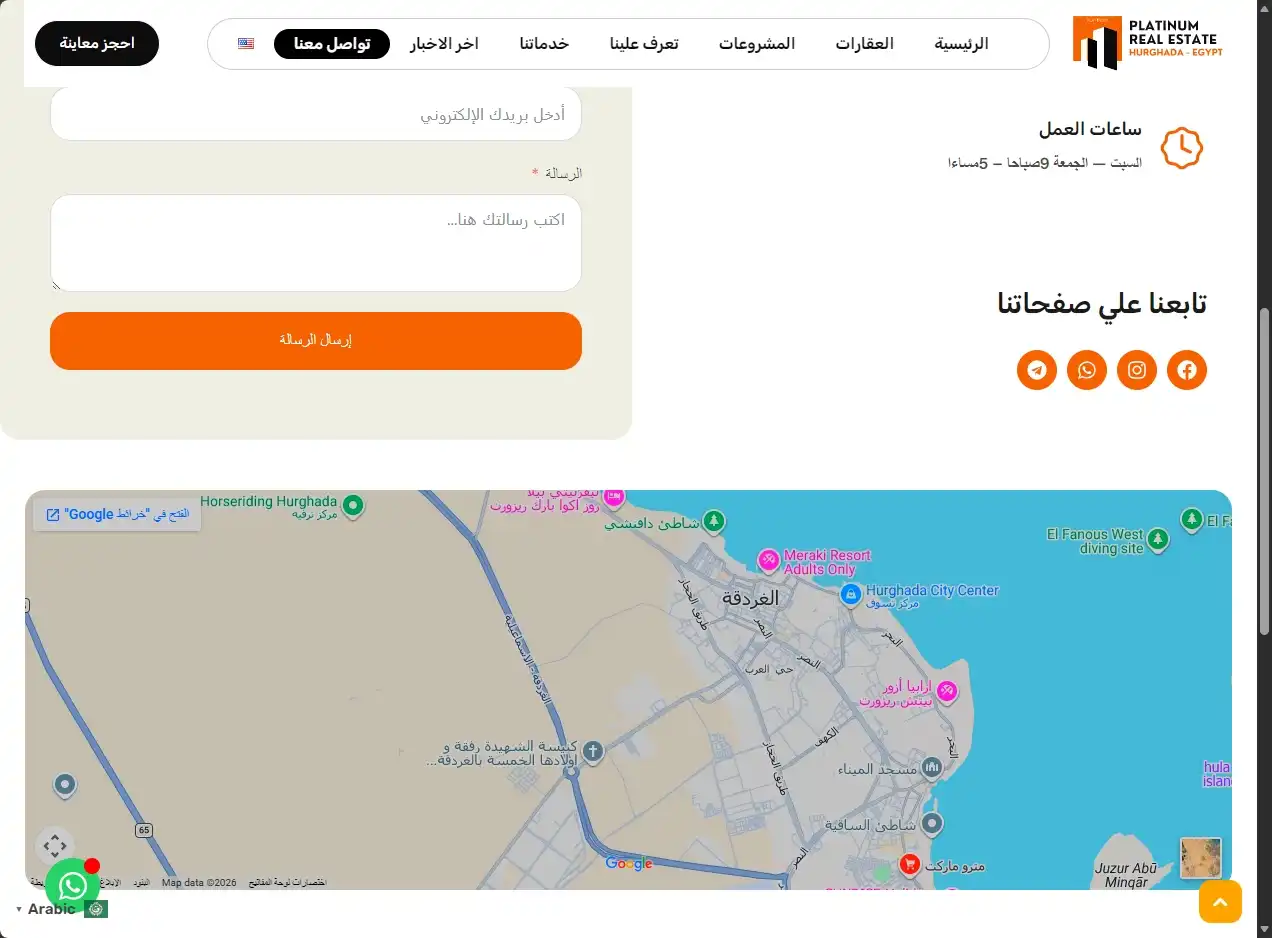The height and width of the screenshot is (938, 1272).
Task: Click the Google logo on the map
Action: click(629, 864)
